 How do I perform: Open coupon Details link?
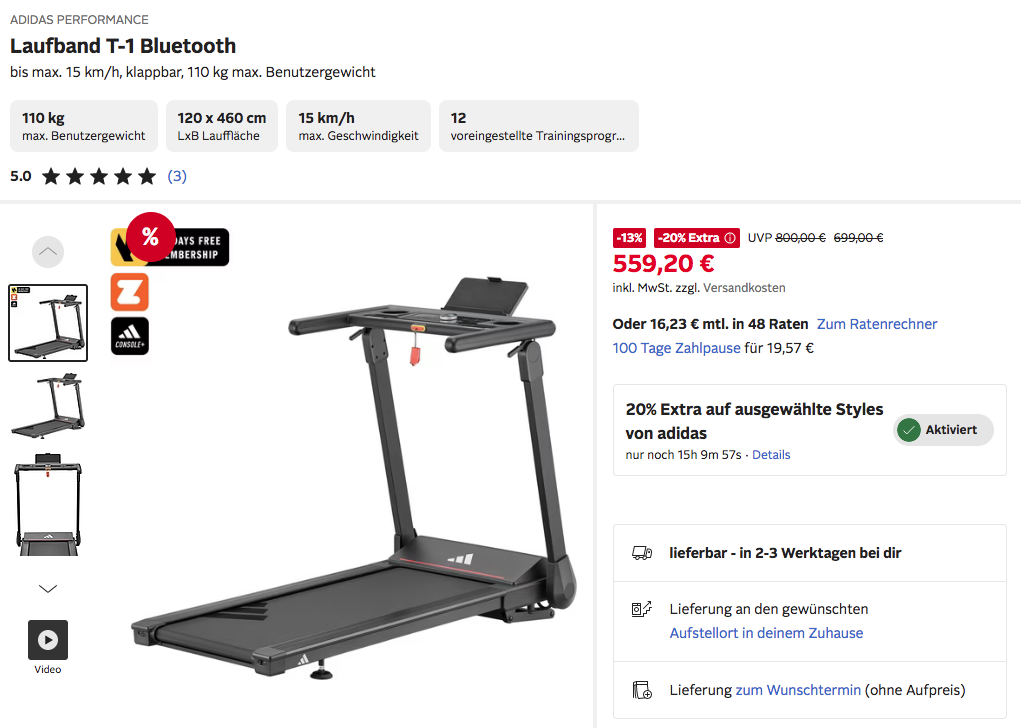(x=771, y=455)
